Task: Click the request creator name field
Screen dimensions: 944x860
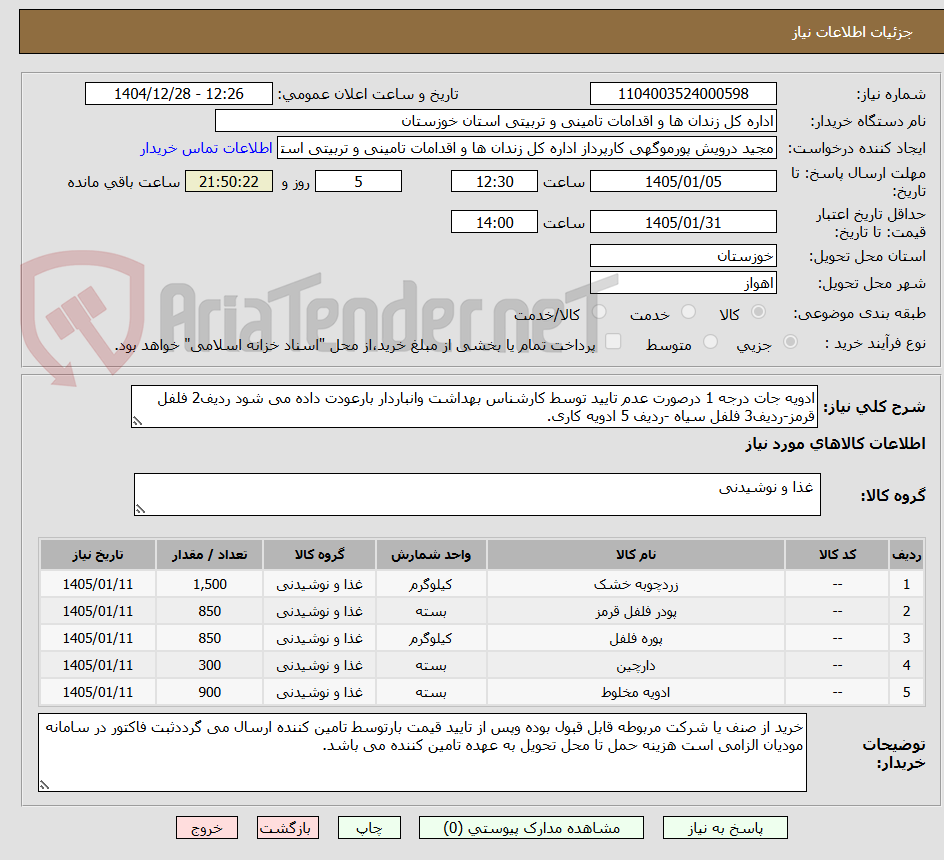Action: (x=527, y=148)
